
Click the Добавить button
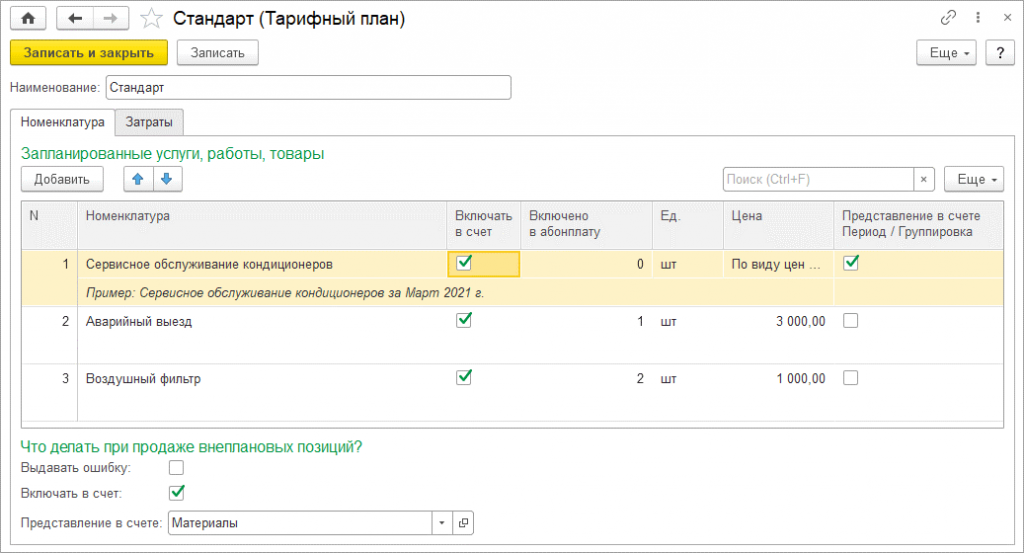coord(62,179)
